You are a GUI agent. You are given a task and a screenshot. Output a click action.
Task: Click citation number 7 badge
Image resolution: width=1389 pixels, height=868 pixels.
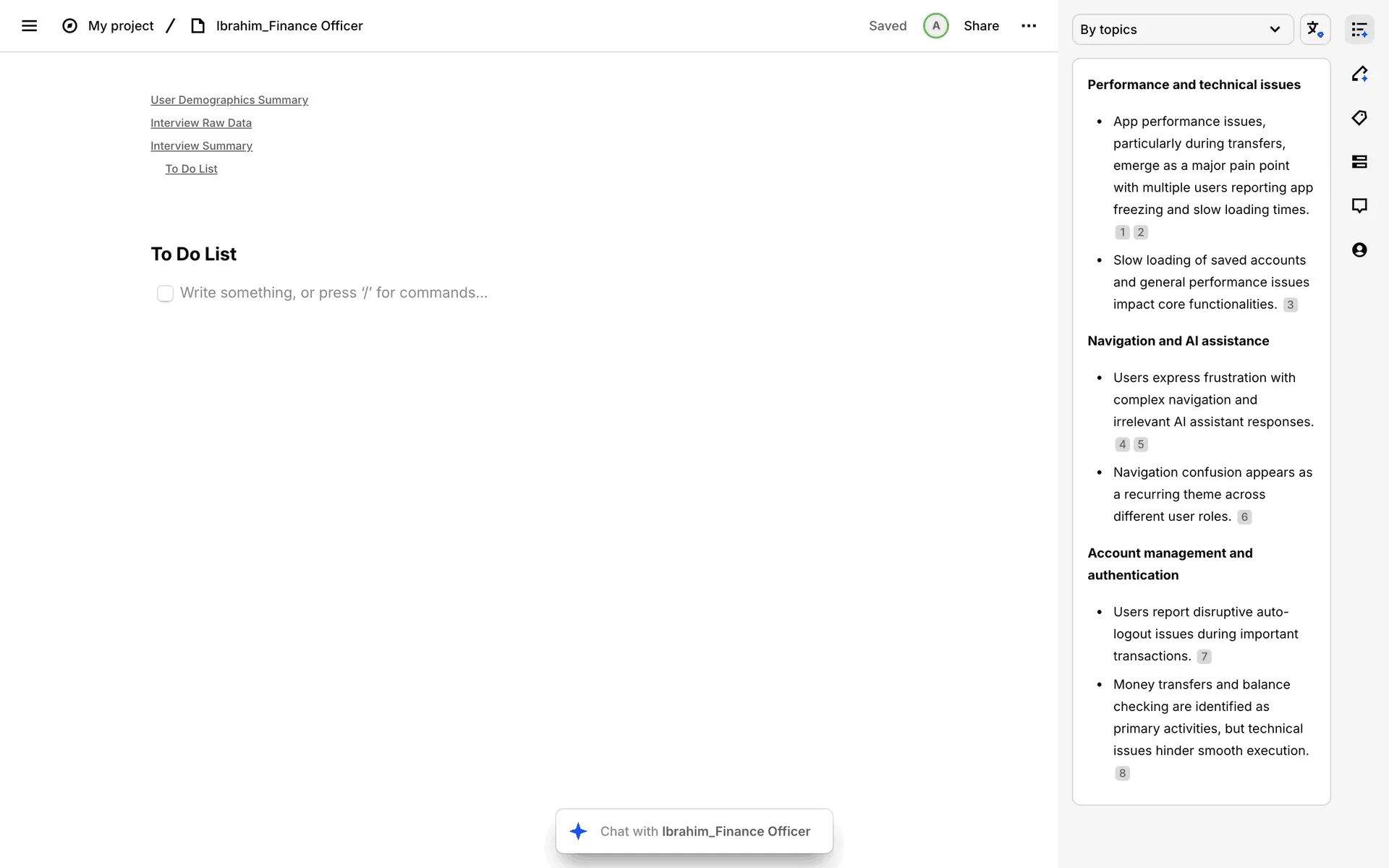[x=1204, y=657]
